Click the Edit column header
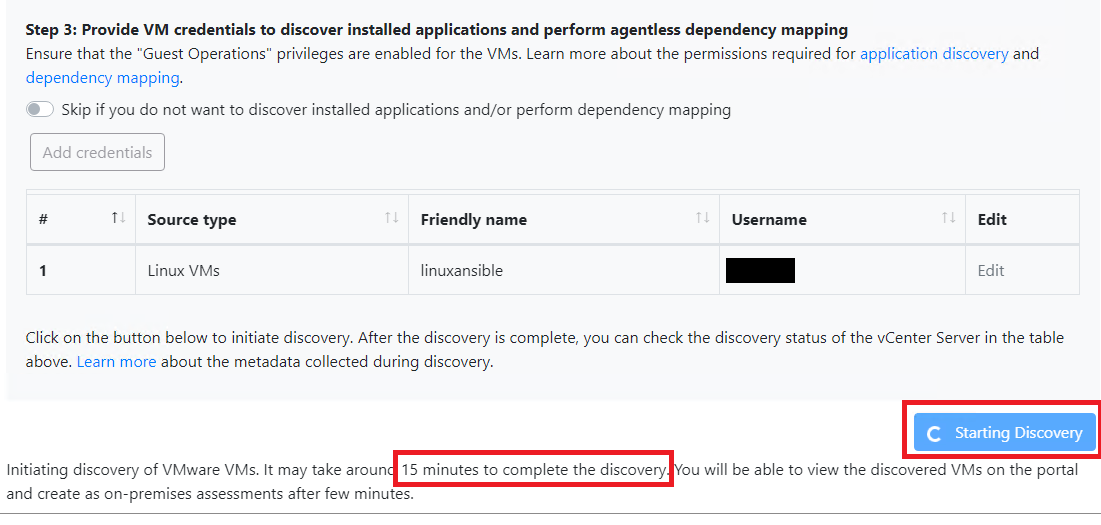1101x525 pixels. (x=992, y=220)
